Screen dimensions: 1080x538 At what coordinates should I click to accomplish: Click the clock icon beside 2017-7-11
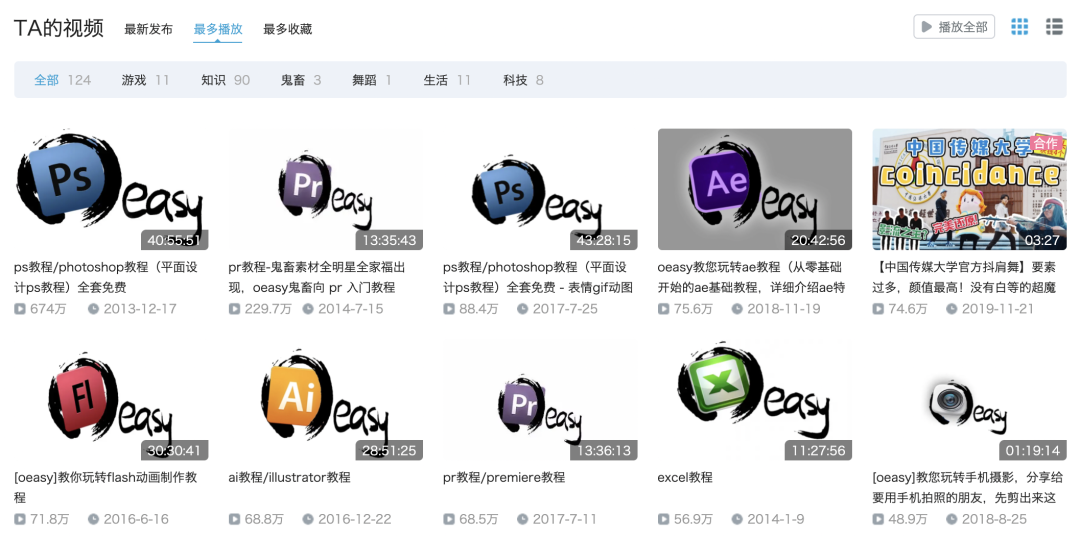point(523,519)
